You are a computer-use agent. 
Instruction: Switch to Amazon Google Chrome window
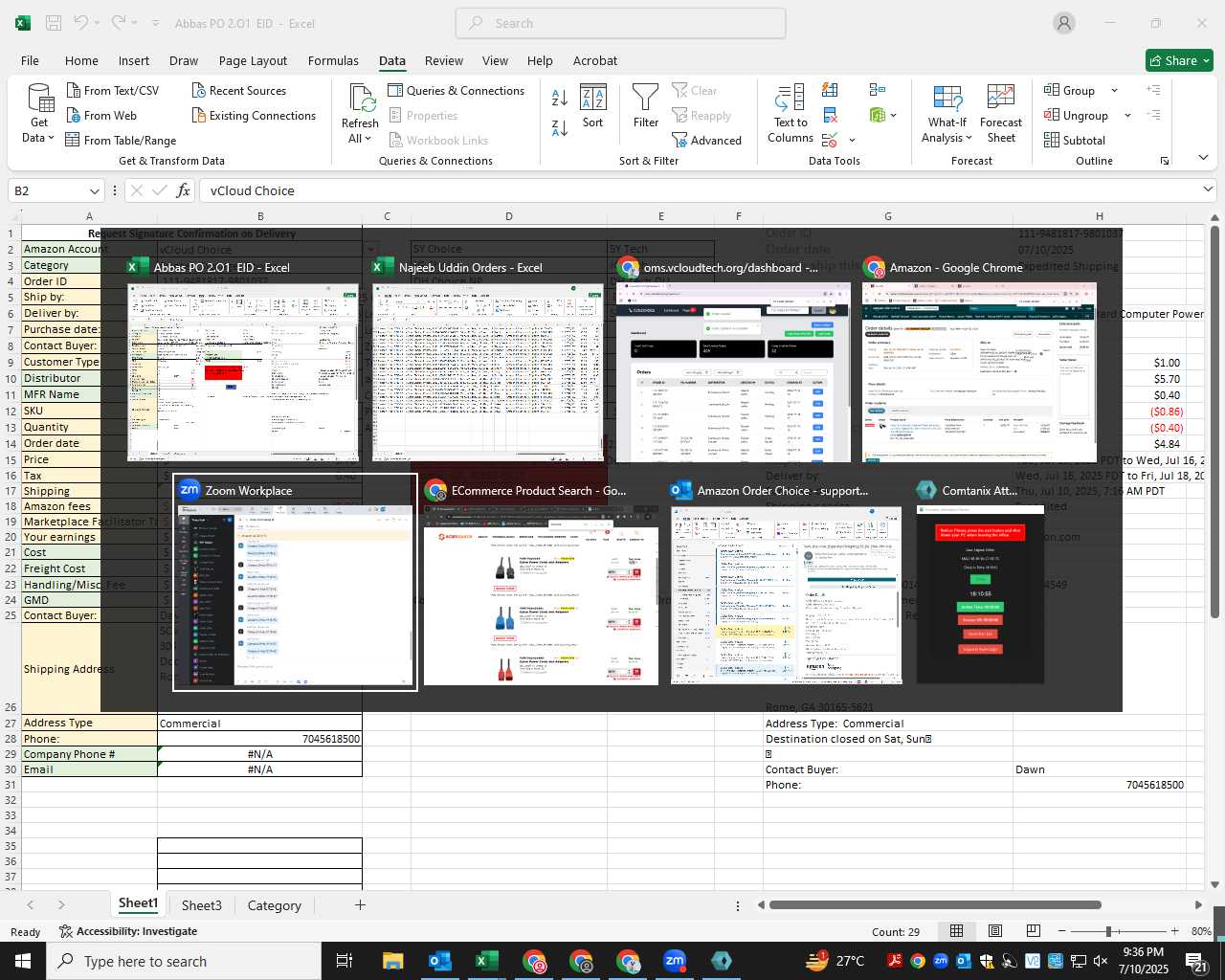click(x=979, y=360)
